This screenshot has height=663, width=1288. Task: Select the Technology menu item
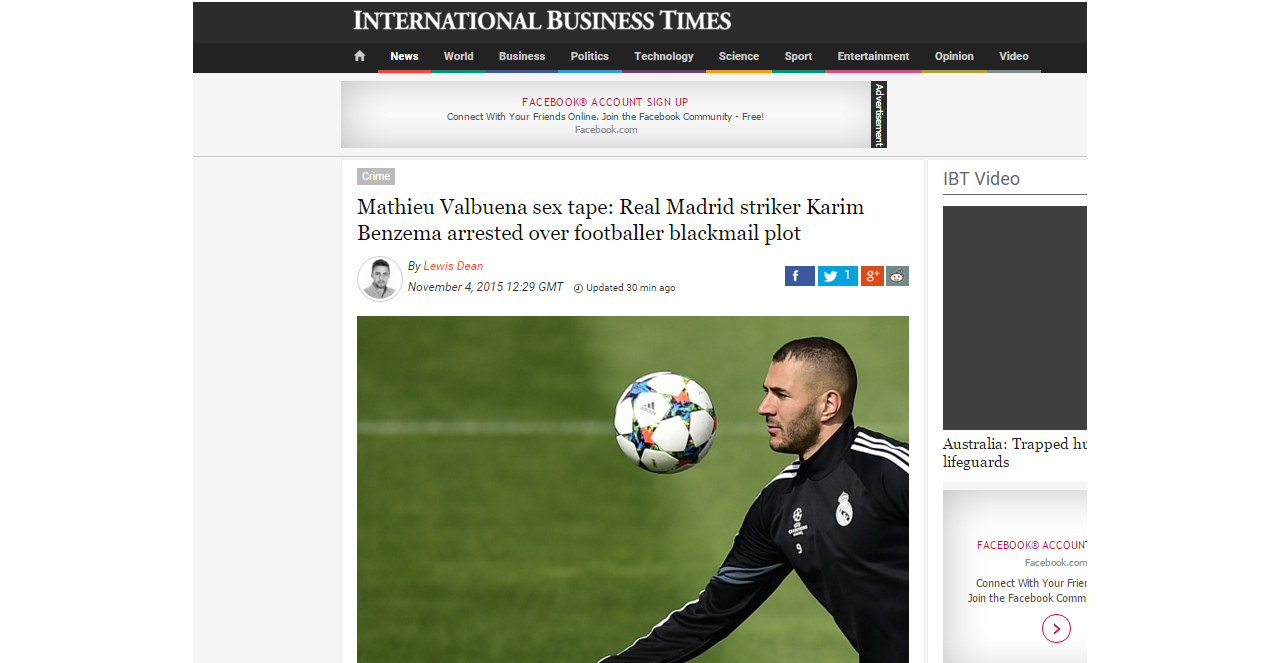point(664,56)
